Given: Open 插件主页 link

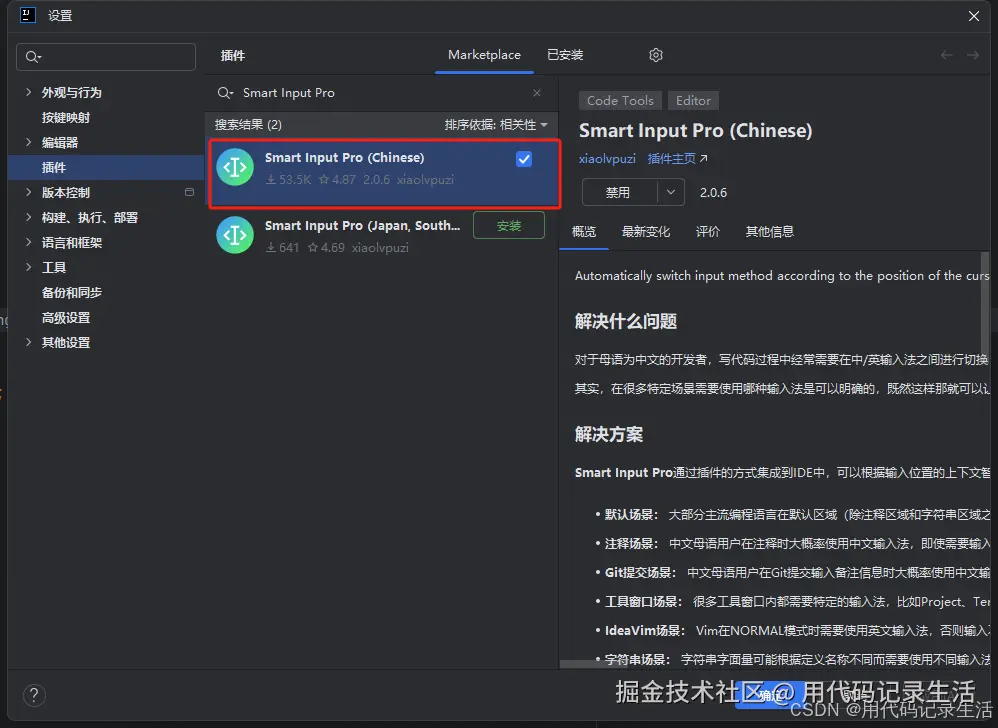Looking at the screenshot, I should (x=677, y=158).
